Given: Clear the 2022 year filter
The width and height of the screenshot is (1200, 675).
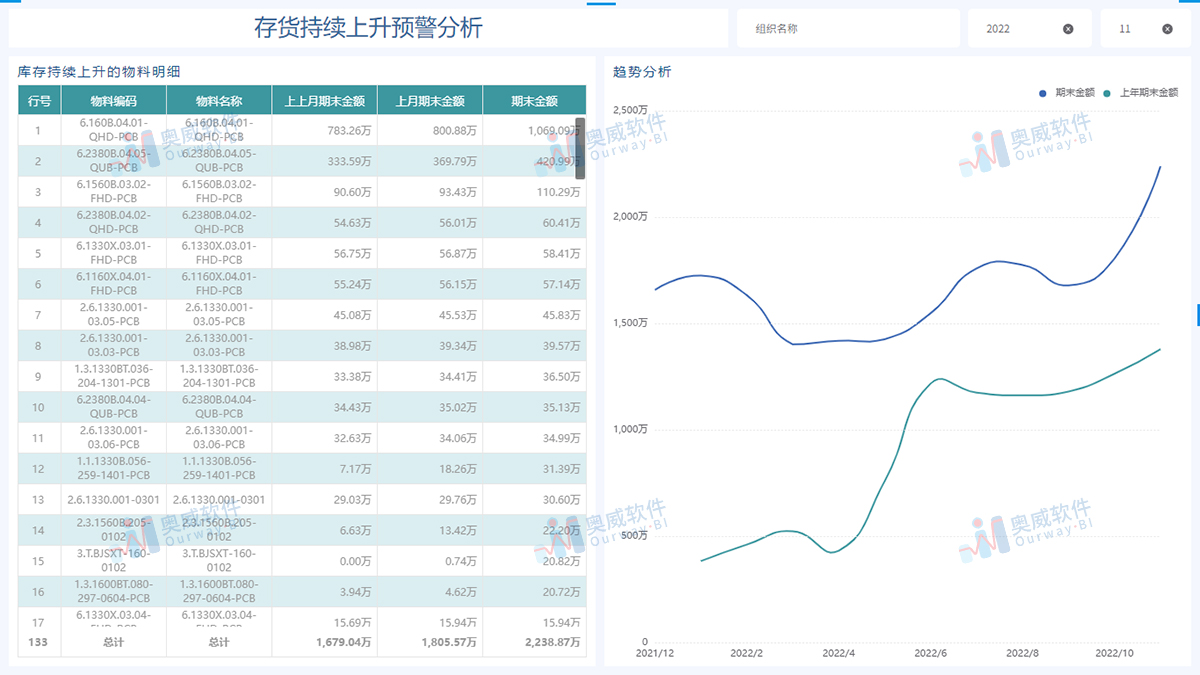Looking at the screenshot, I should (1068, 28).
